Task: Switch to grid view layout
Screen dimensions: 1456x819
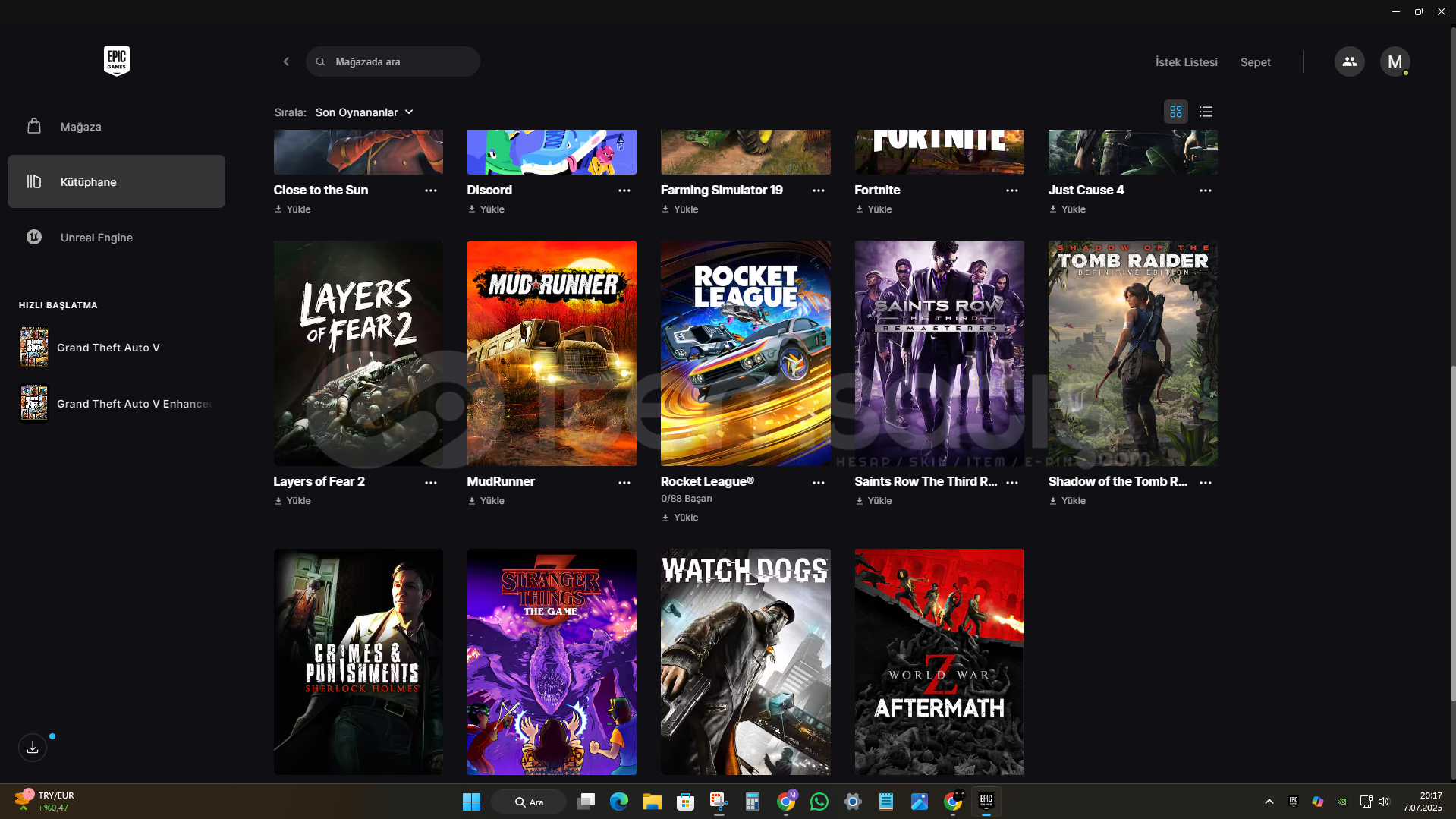Action: click(1175, 112)
